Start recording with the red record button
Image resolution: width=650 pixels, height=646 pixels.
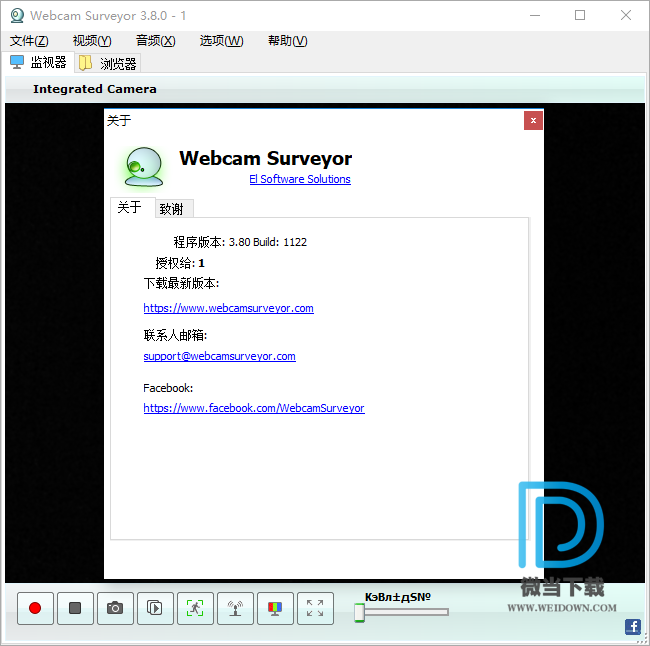pyautogui.click(x=35, y=608)
